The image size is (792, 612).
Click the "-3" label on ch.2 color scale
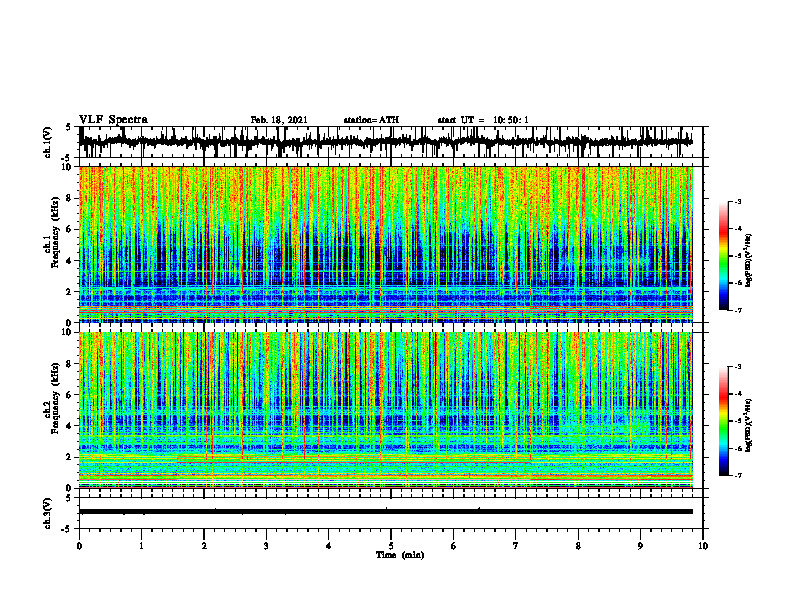tap(737, 367)
